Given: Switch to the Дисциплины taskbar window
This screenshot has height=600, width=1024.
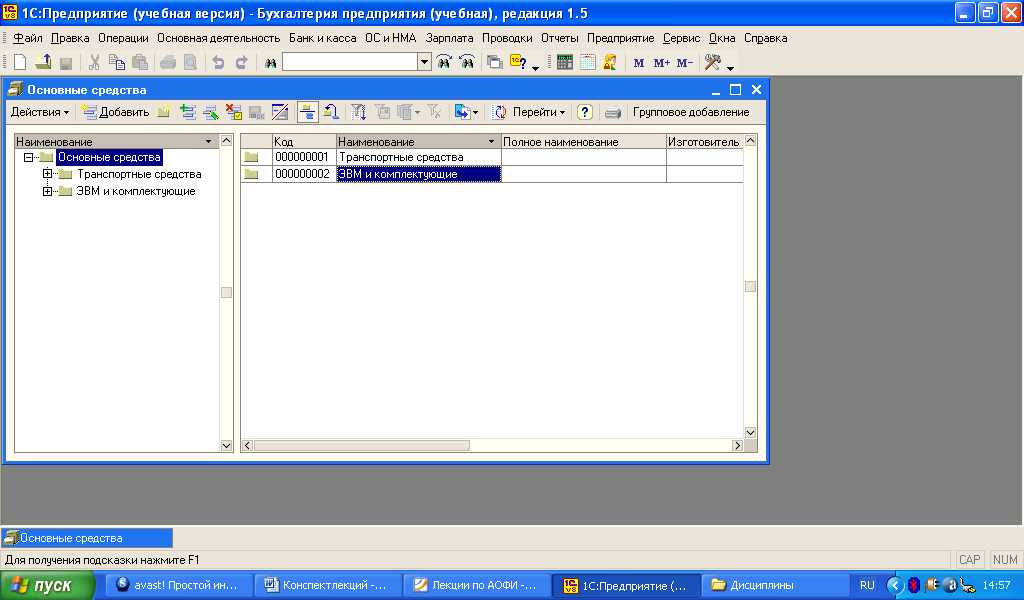Looking at the screenshot, I should [x=775, y=586].
